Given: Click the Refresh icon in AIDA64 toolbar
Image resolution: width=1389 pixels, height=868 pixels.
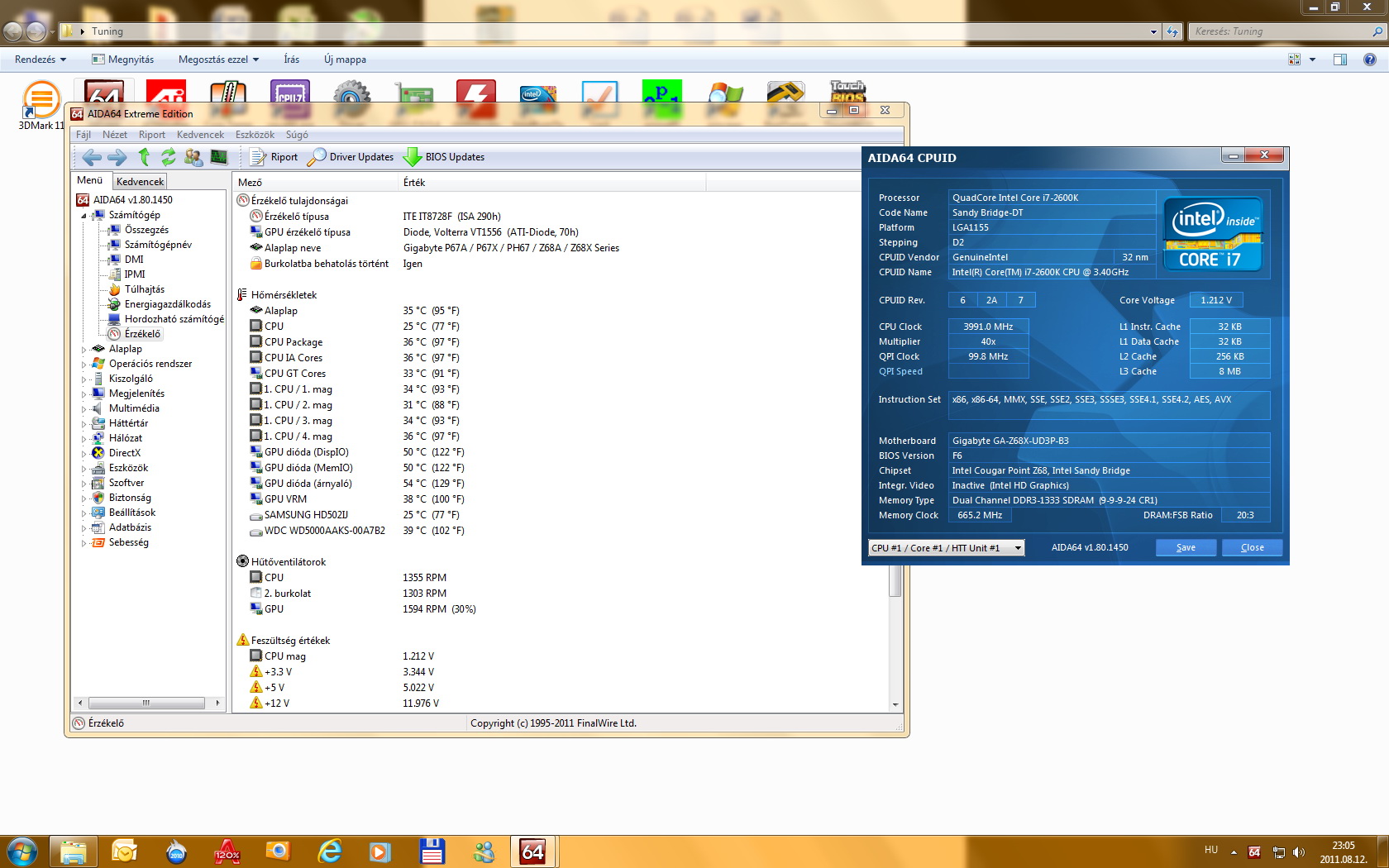Looking at the screenshot, I should tap(169, 157).
